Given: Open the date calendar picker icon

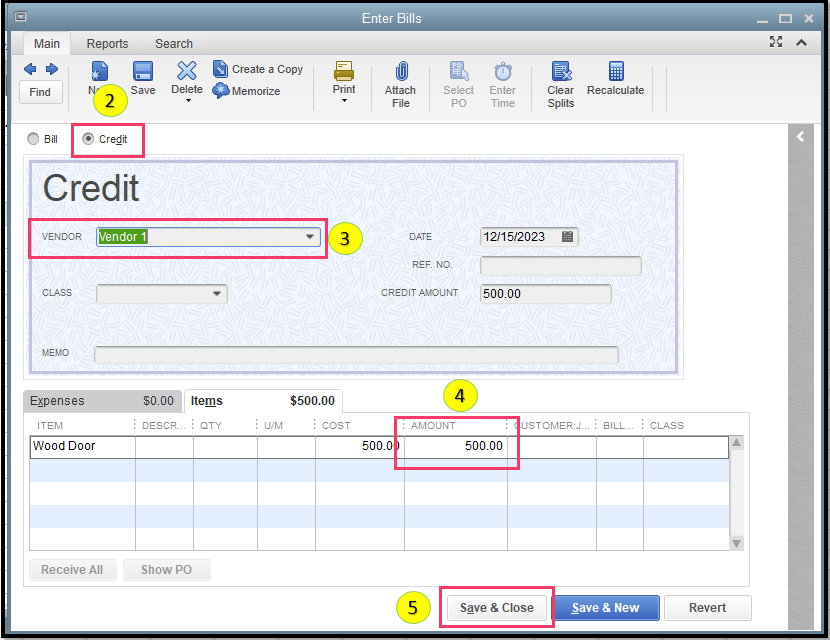Looking at the screenshot, I should (567, 237).
